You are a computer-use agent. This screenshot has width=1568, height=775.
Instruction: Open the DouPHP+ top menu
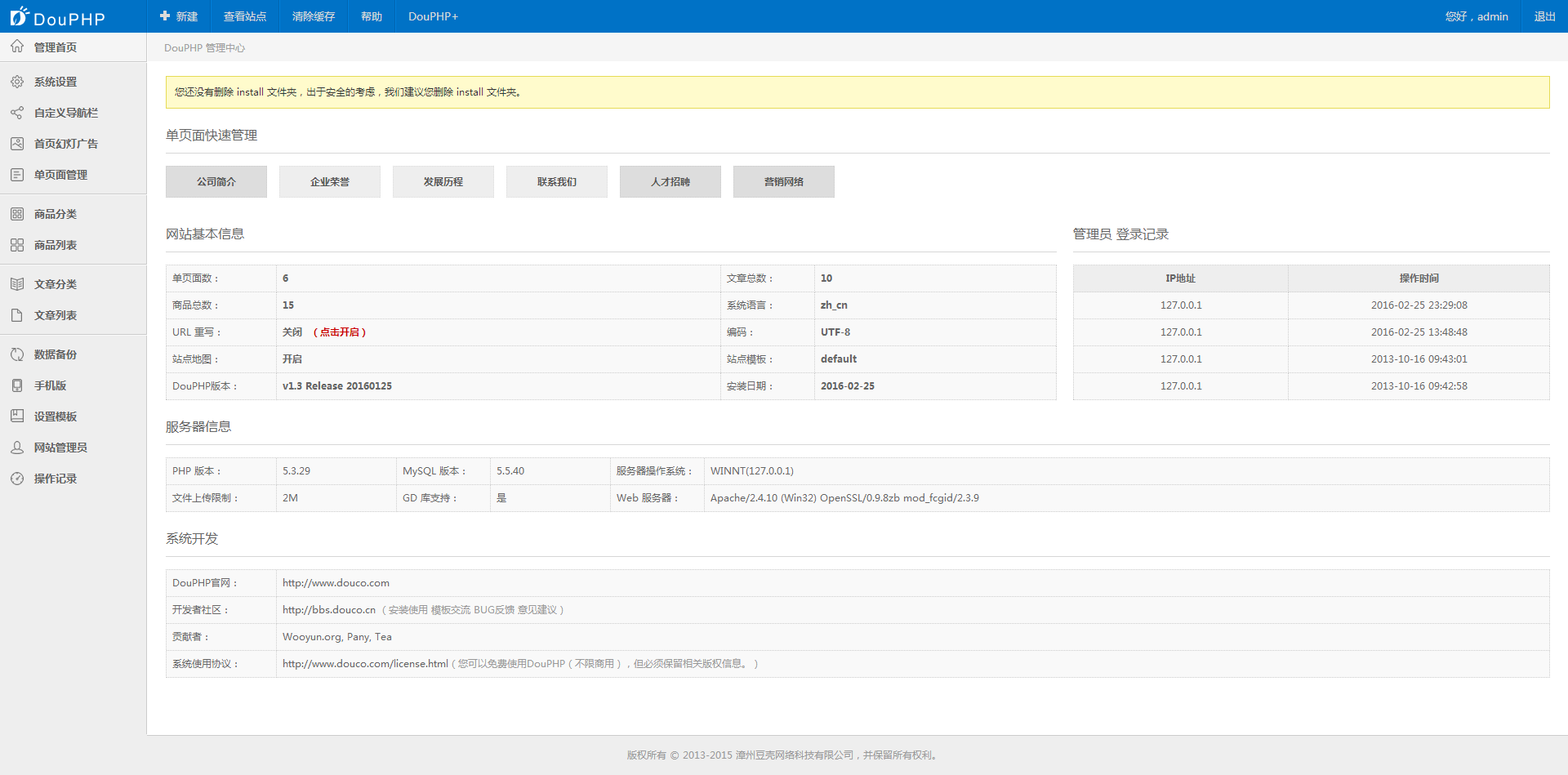pyautogui.click(x=433, y=16)
